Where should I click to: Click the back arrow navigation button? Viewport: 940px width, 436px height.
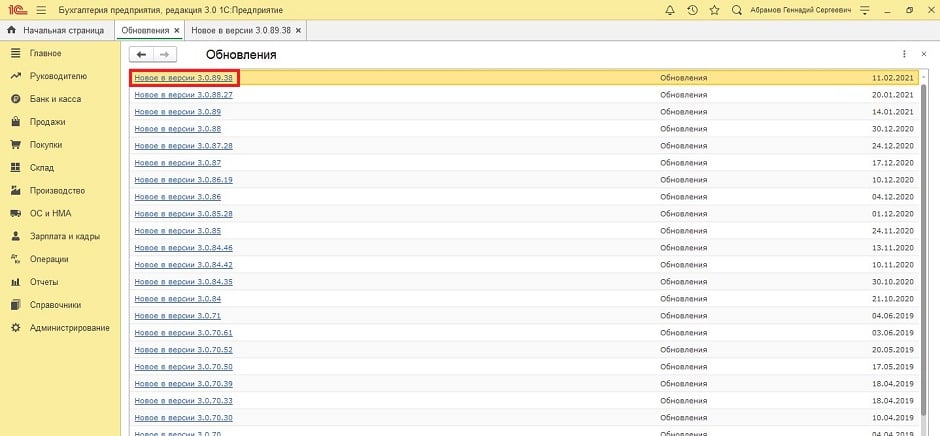click(142, 54)
